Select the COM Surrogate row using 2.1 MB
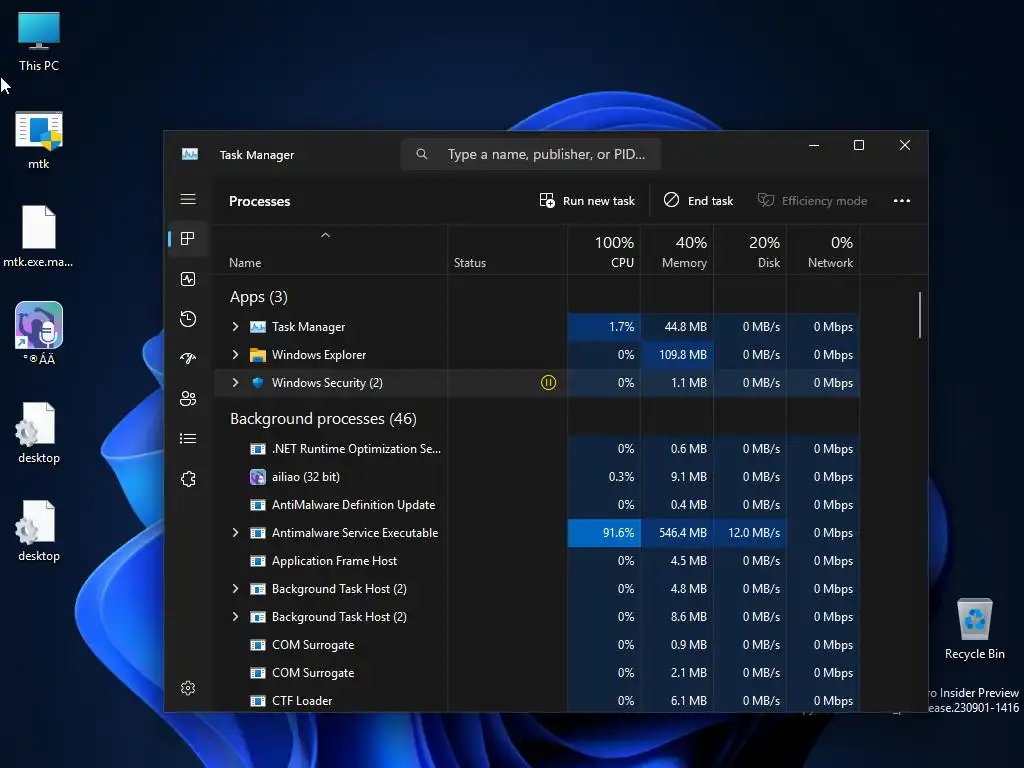Viewport: 1024px width, 768px height. click(537, 673)
